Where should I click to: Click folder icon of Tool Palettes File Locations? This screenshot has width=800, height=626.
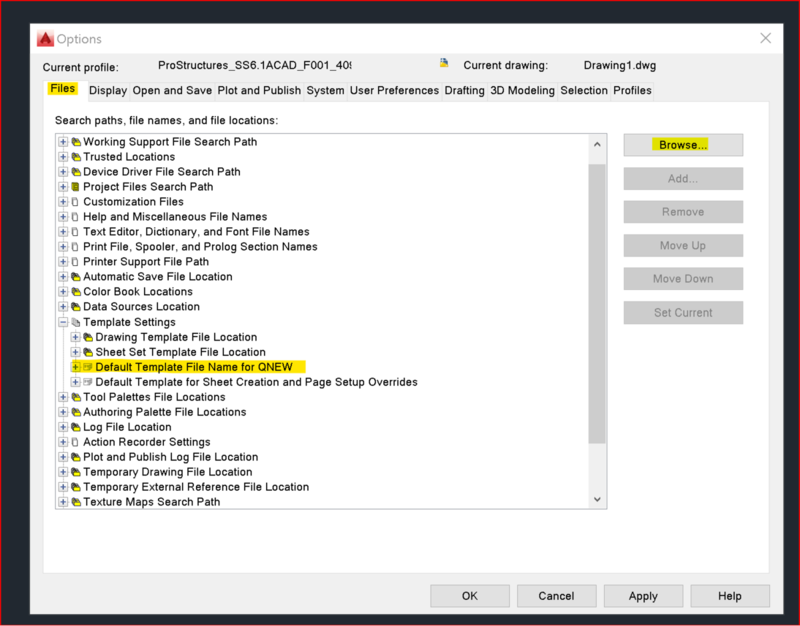tap(76, 397)
